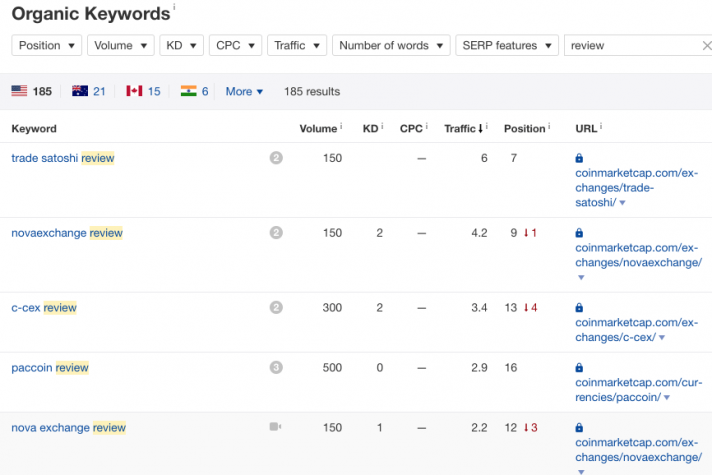712x475 pixels.
Task: Click SERP features badge for trade satoshi review
Action: 276,158
